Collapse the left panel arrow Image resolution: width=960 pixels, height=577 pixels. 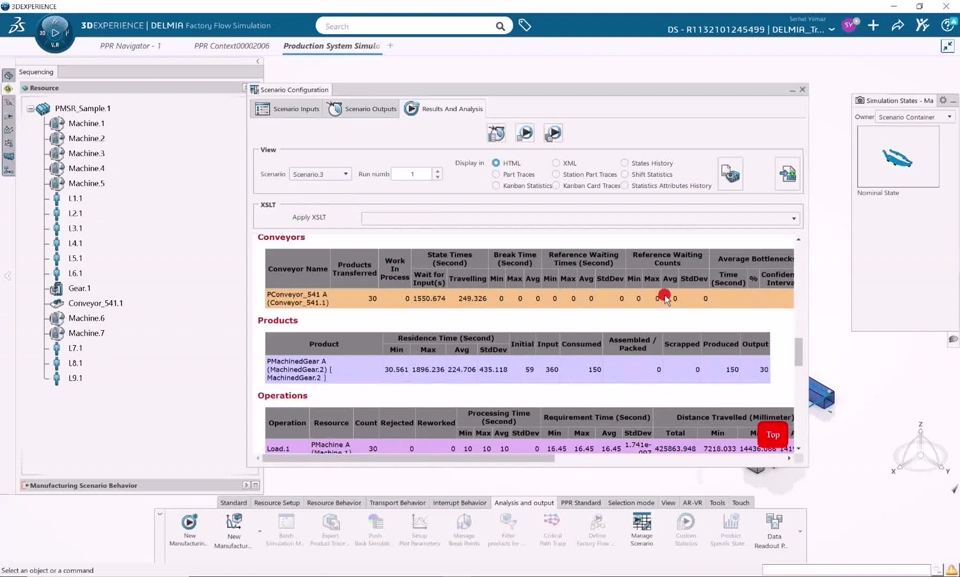[258, 61]
